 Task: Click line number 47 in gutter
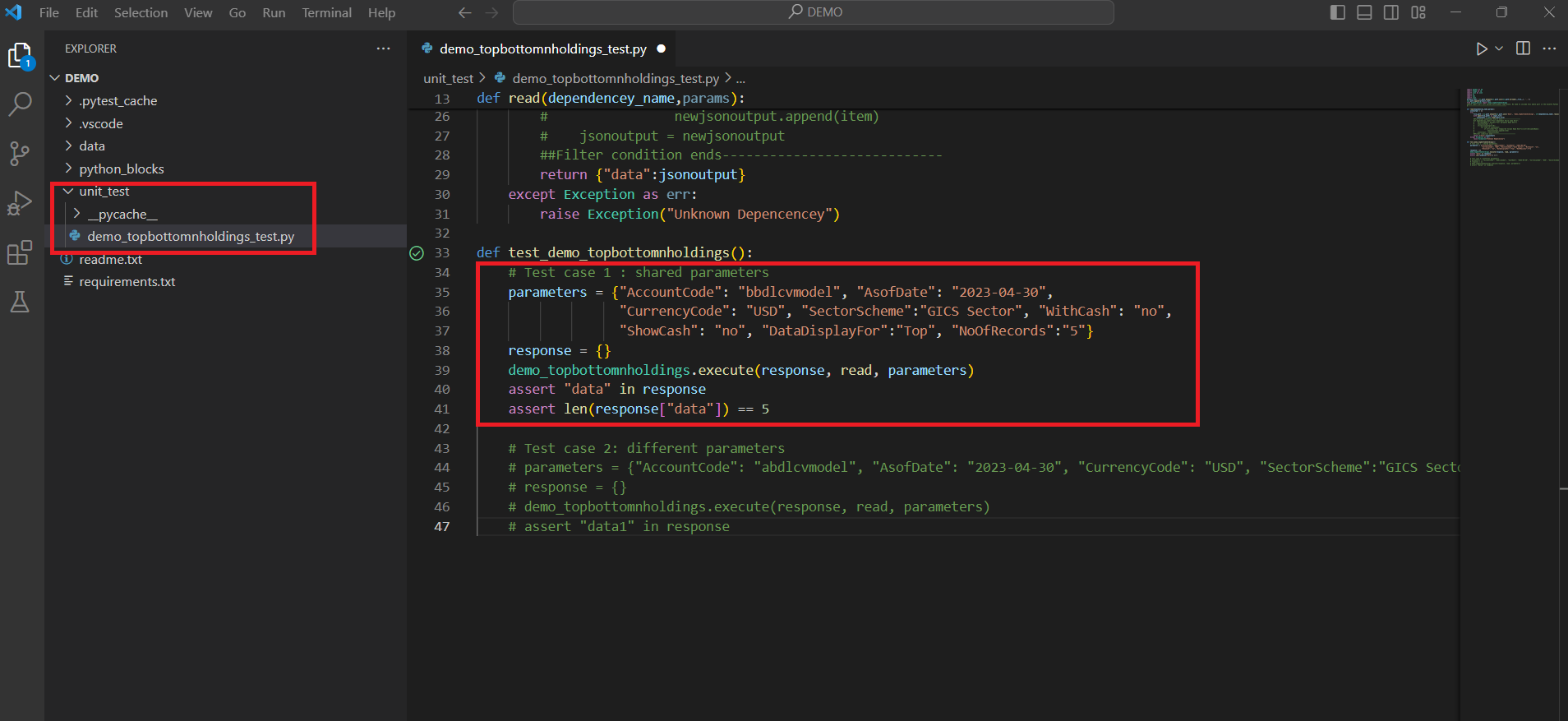click(441, 526)
